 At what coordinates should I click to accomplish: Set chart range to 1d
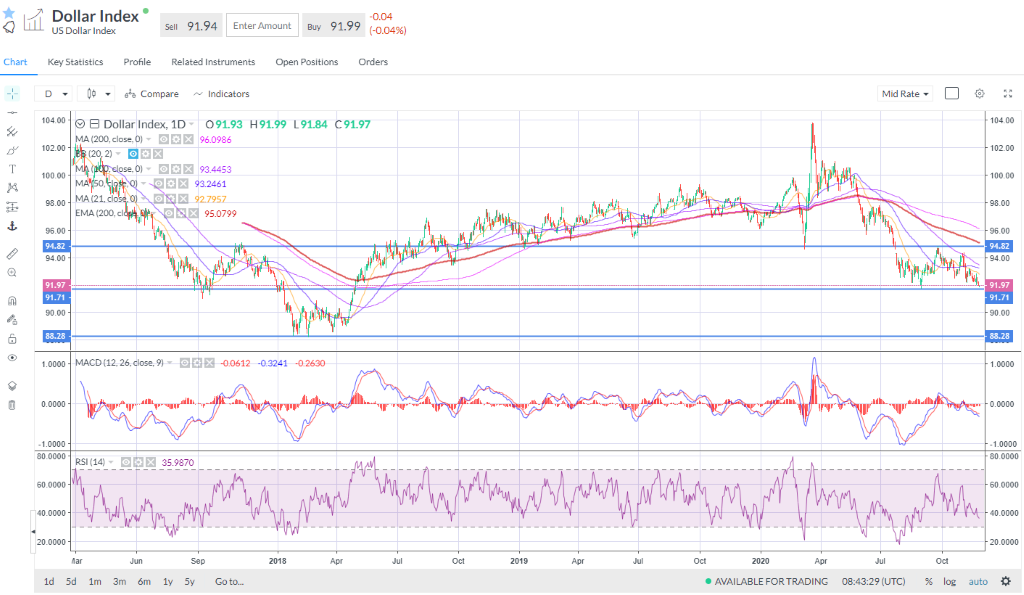click(49, 581)
